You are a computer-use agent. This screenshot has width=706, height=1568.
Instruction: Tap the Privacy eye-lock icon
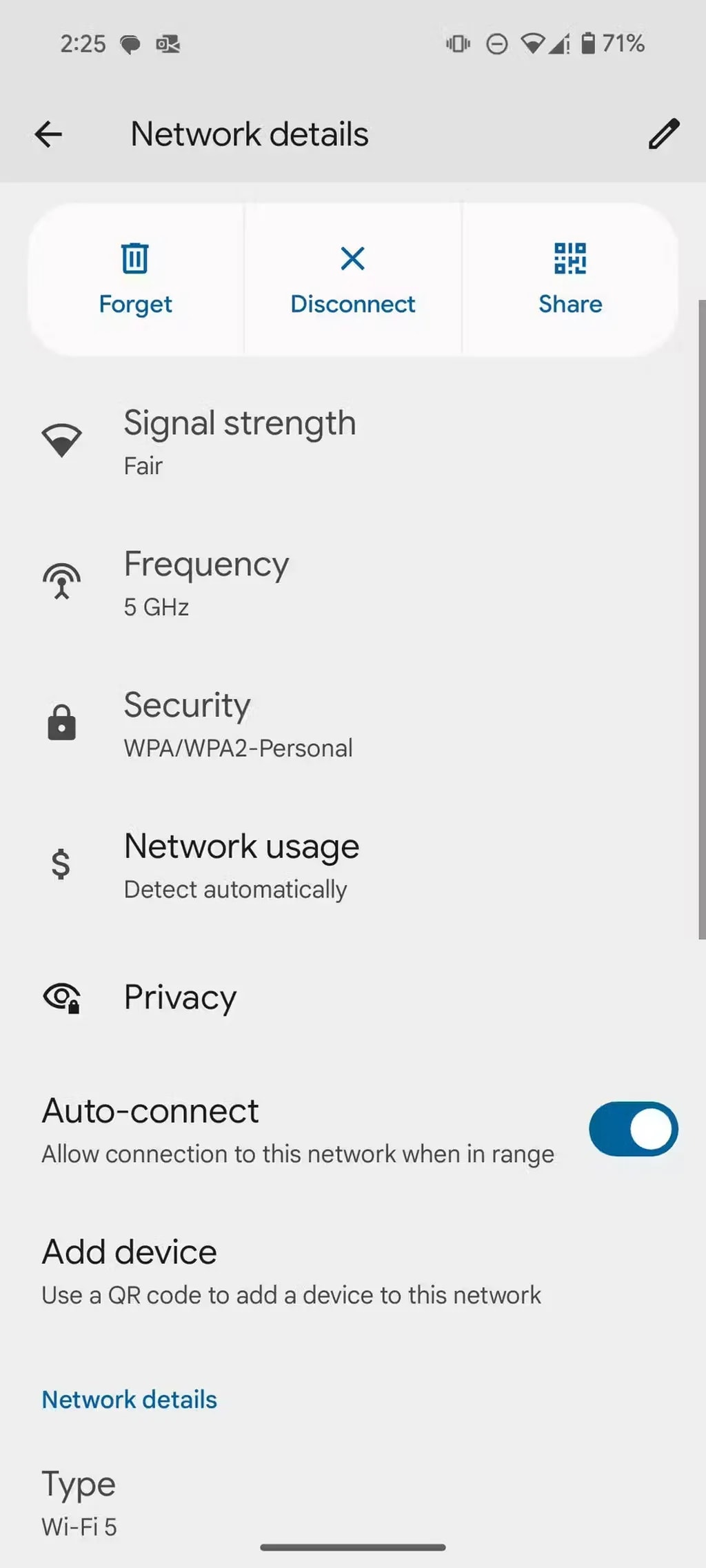62,998
